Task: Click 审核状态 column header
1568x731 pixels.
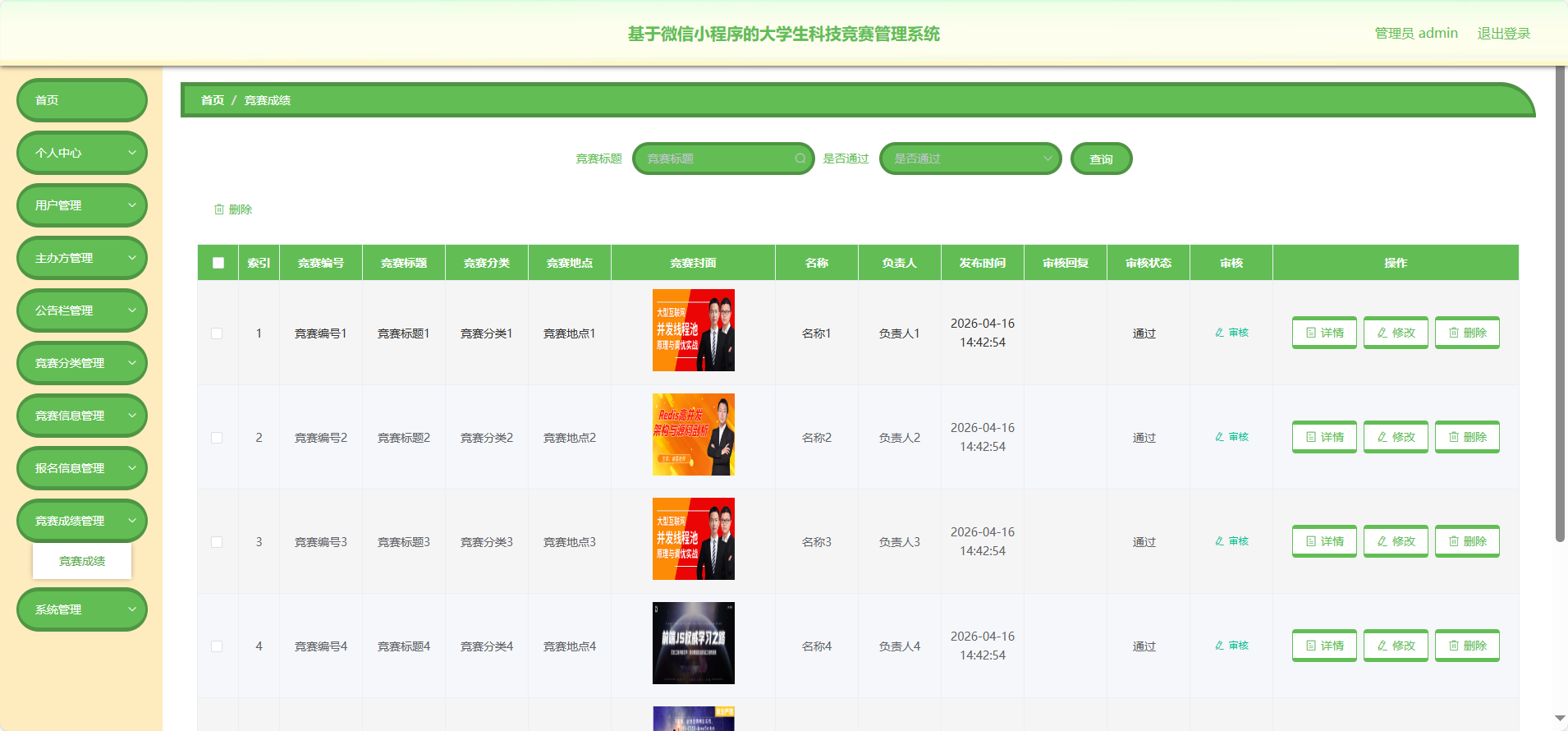Action: coord(1148,263)
